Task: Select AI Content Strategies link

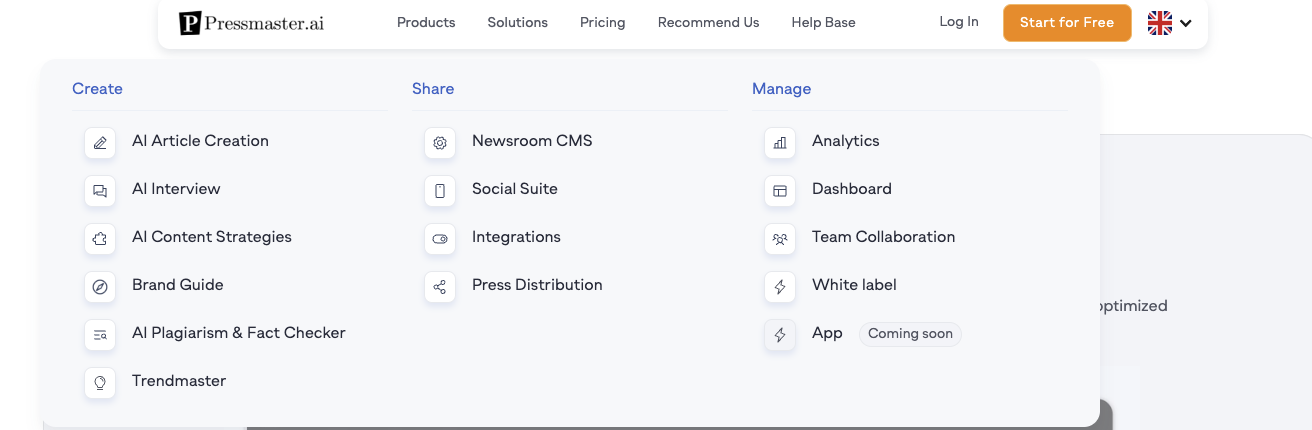Action: coord(212,237)
